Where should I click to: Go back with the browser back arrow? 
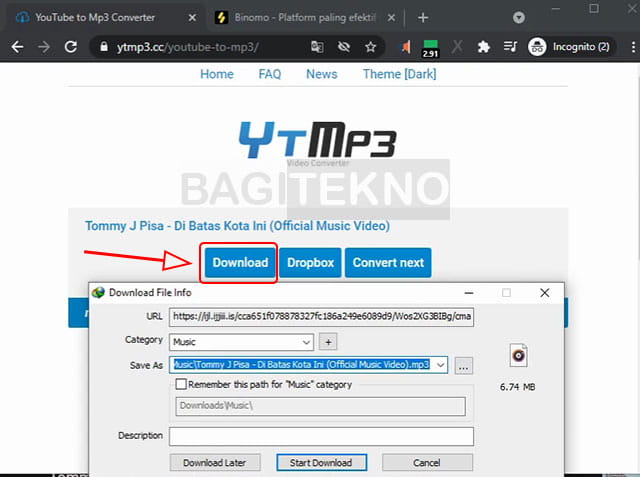[x=17, y=47]
